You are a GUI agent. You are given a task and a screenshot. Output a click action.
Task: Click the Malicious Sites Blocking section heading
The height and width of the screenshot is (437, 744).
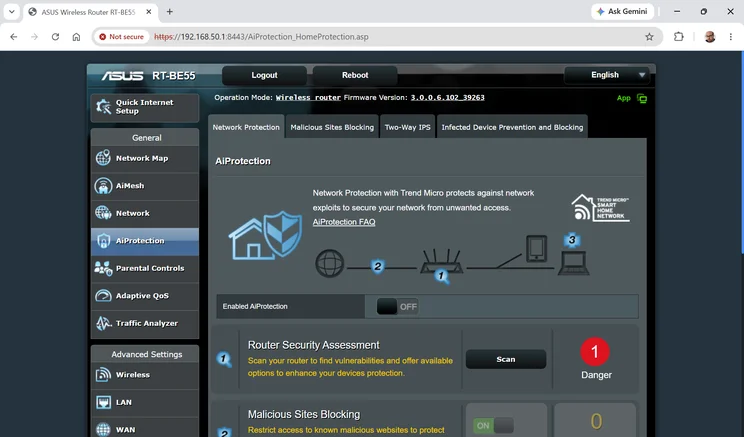(304, 414)
